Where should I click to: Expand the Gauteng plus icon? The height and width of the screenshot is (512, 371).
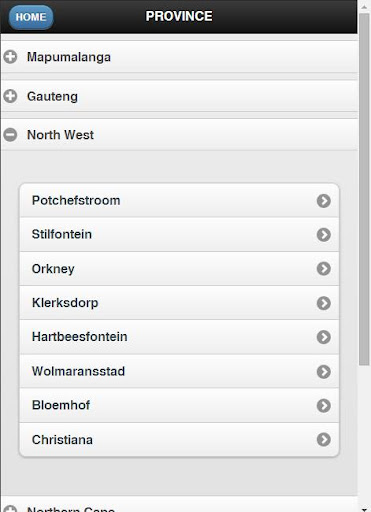click(x=10, y=96)
